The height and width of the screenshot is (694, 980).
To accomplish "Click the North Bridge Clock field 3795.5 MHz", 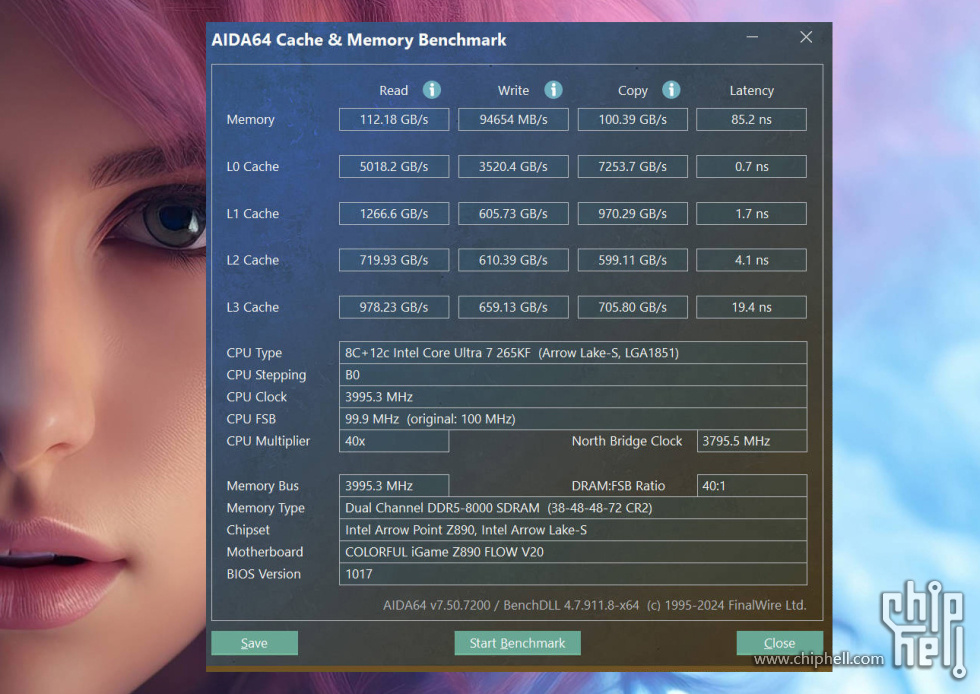I will [752, 441].
